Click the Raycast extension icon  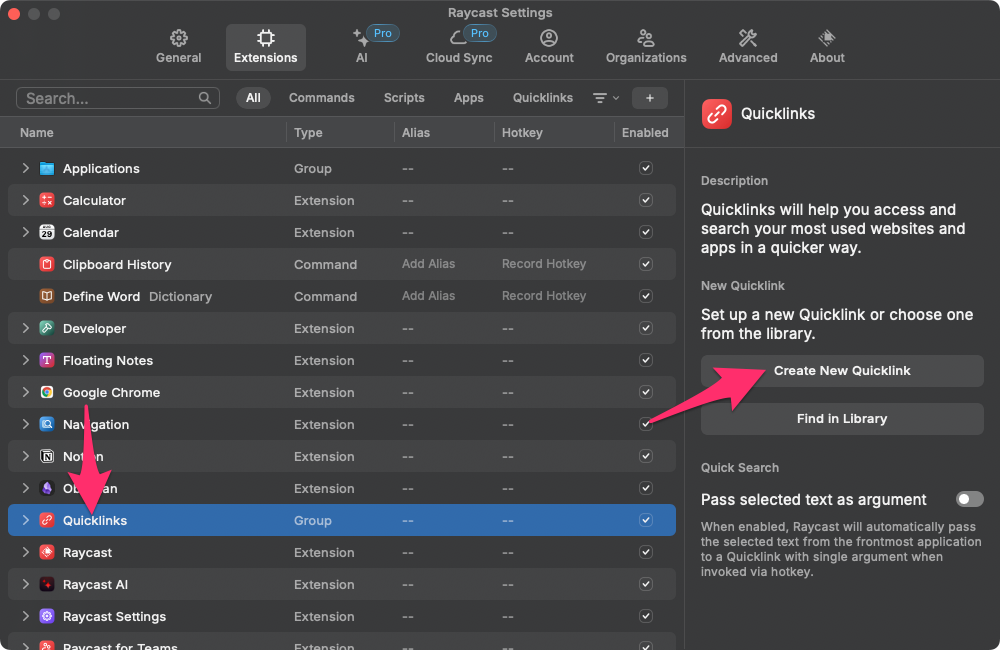pos(47,552)
